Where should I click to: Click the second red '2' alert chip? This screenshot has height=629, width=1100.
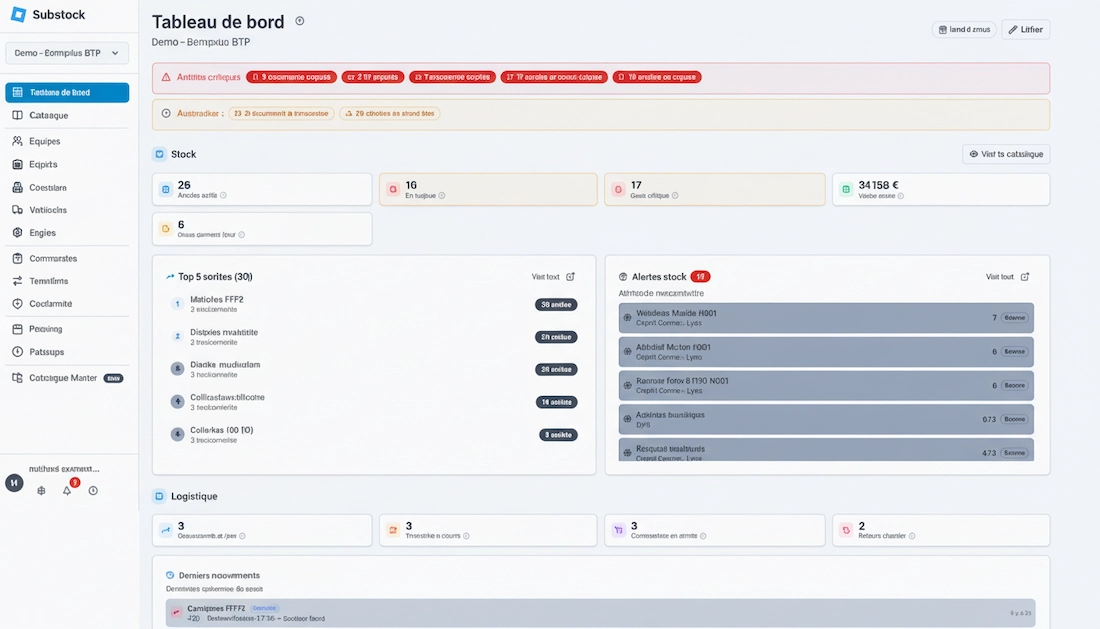(x=373, y=77)
